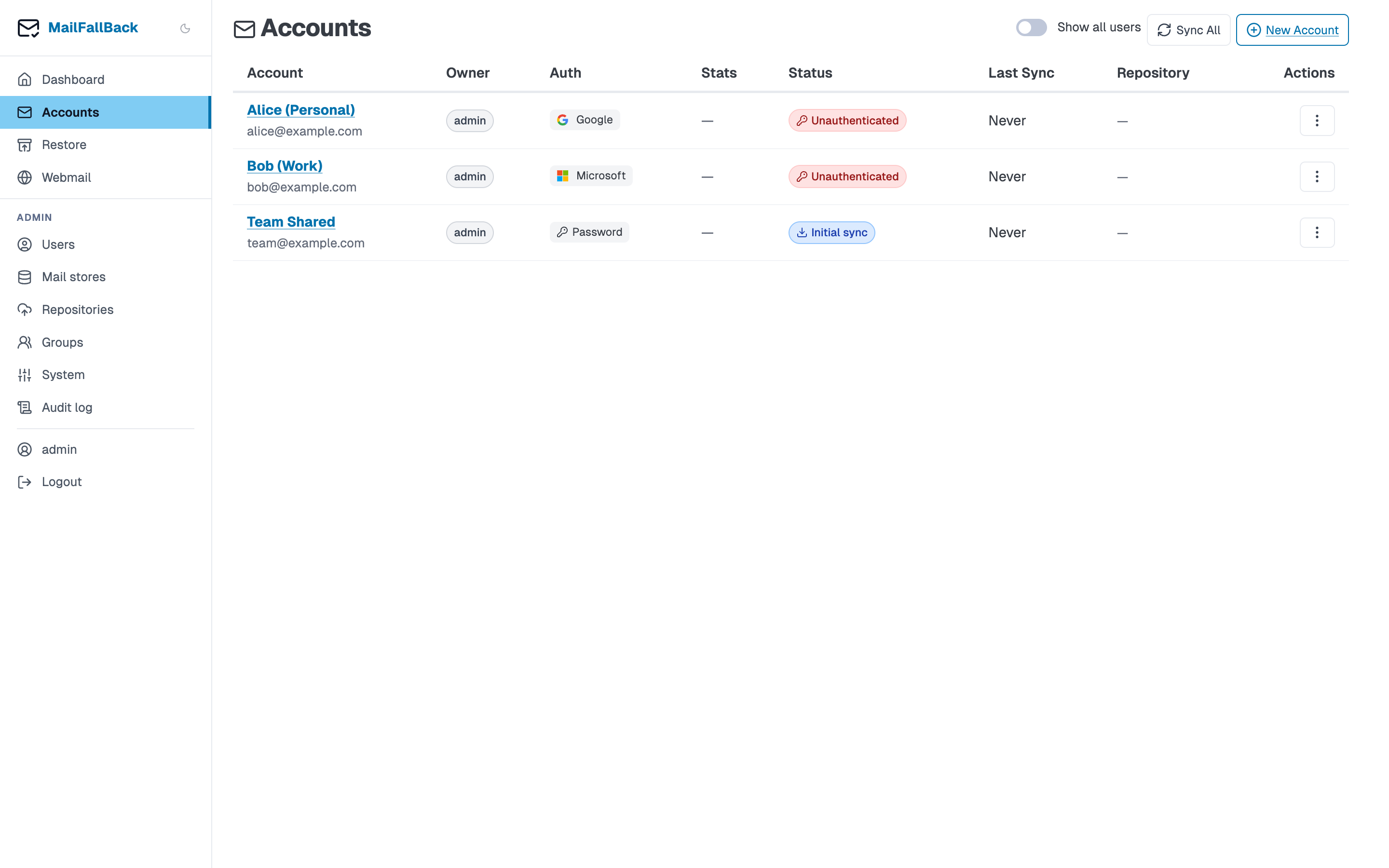Click Logout in the sidebar
The image size is (1389, 868).
click(x=106, y=482)
